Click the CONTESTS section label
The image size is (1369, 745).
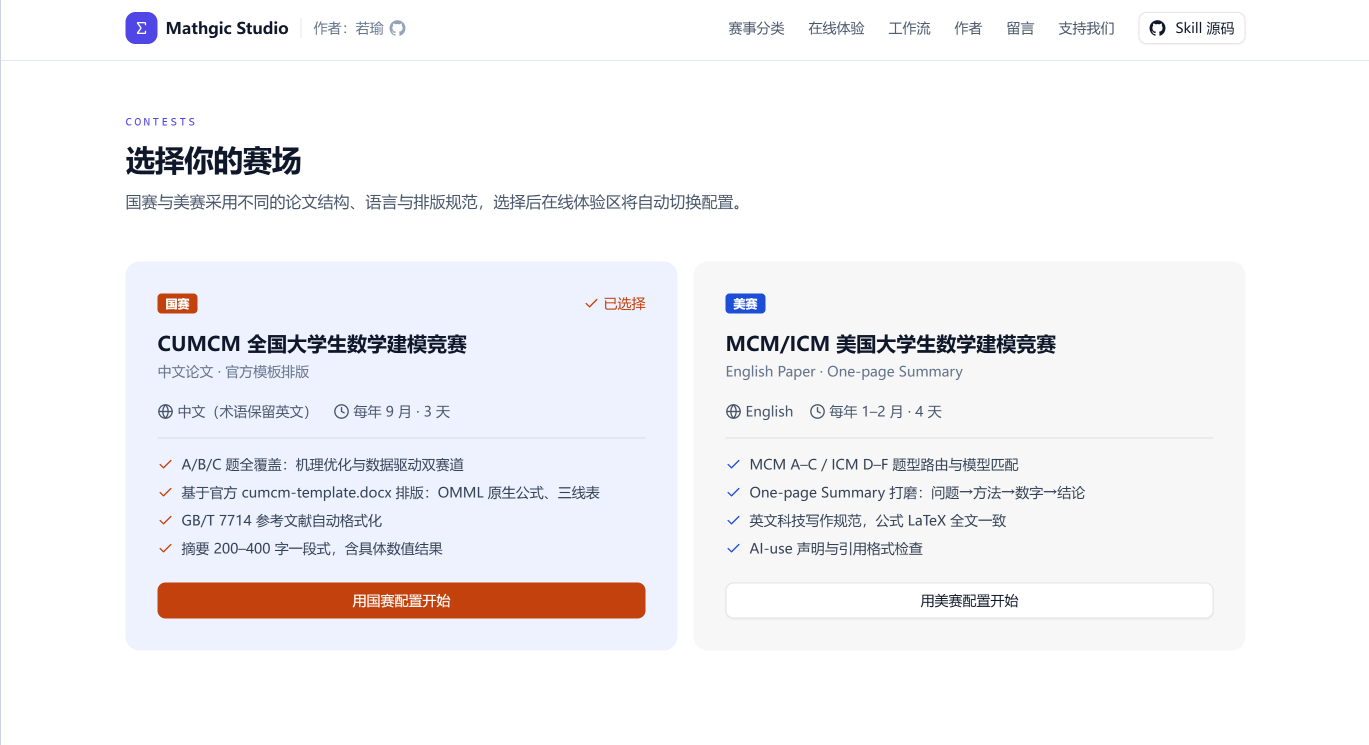click(x=161, y=122)
